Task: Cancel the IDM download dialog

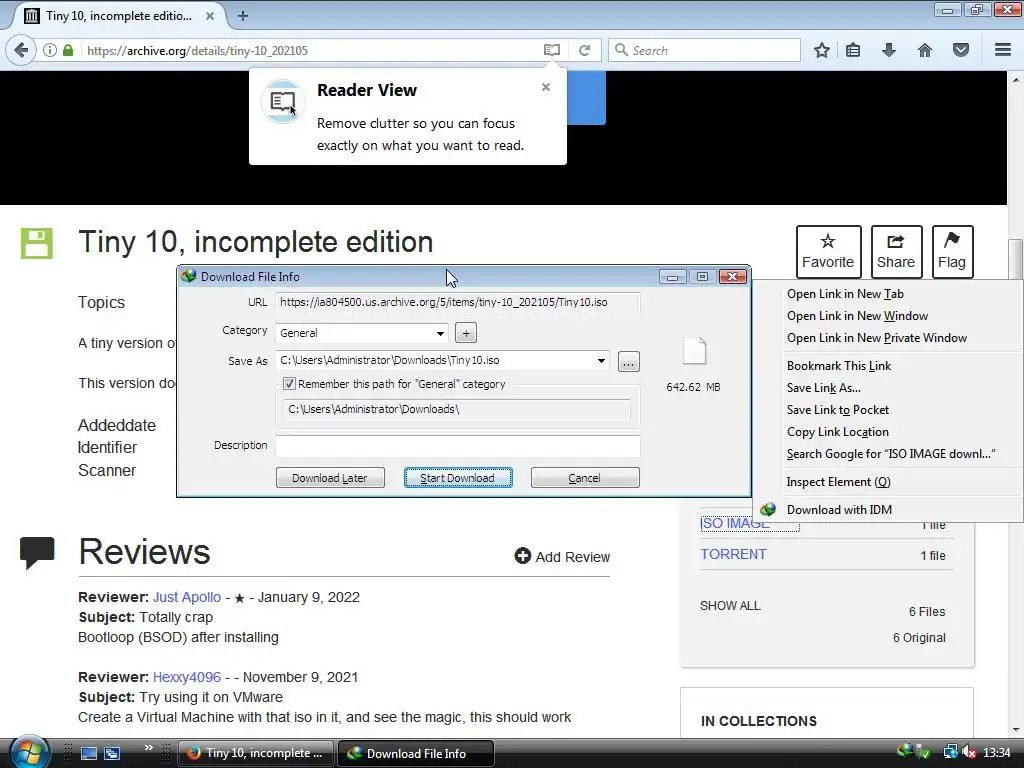Action: point(584,478)
